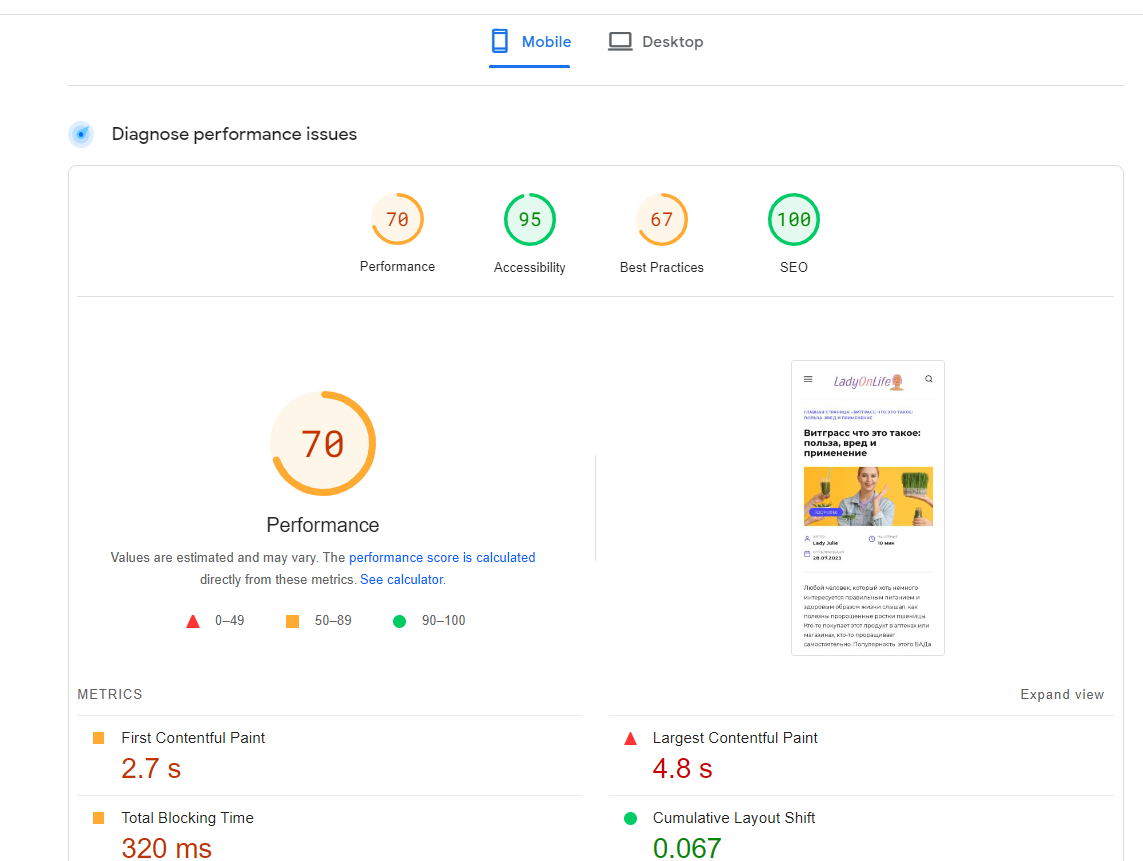Switch to the Desktop tab
Image resolution: width=1143 pixels, height=861 pixels.
click(x=656, y=42)
